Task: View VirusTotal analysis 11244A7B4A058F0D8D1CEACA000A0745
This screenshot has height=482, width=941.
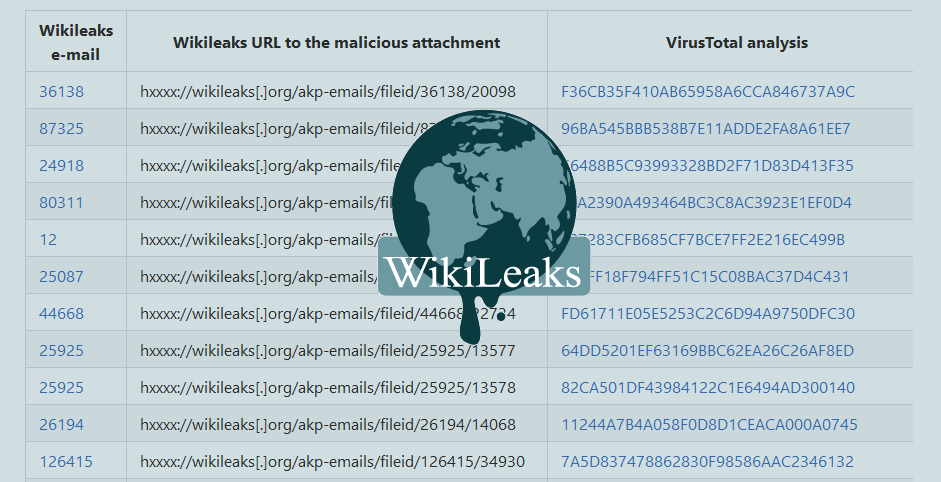Action: click(709, 425)
